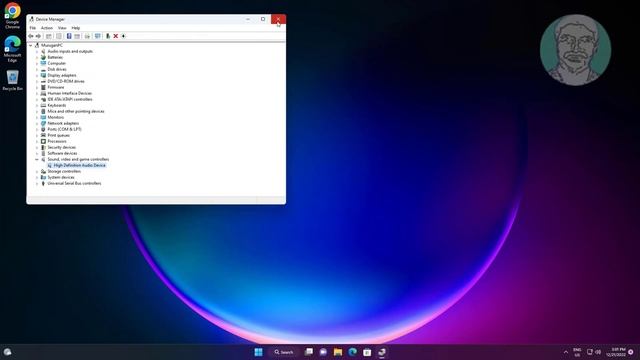Screen dimensions: 640x360
Task: Click the taskbar Search box
Action: point(284,352)
